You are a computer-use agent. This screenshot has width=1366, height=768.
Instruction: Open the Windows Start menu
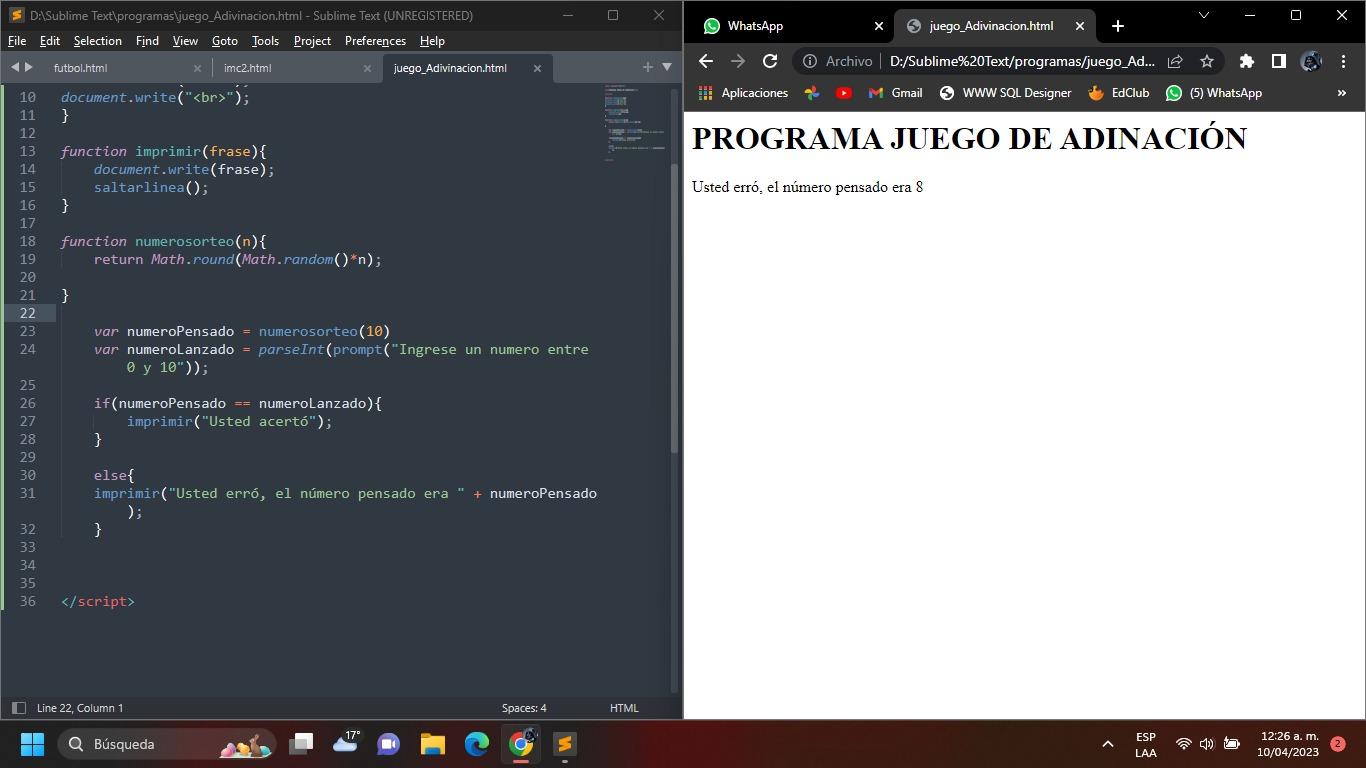click(32, 744)
